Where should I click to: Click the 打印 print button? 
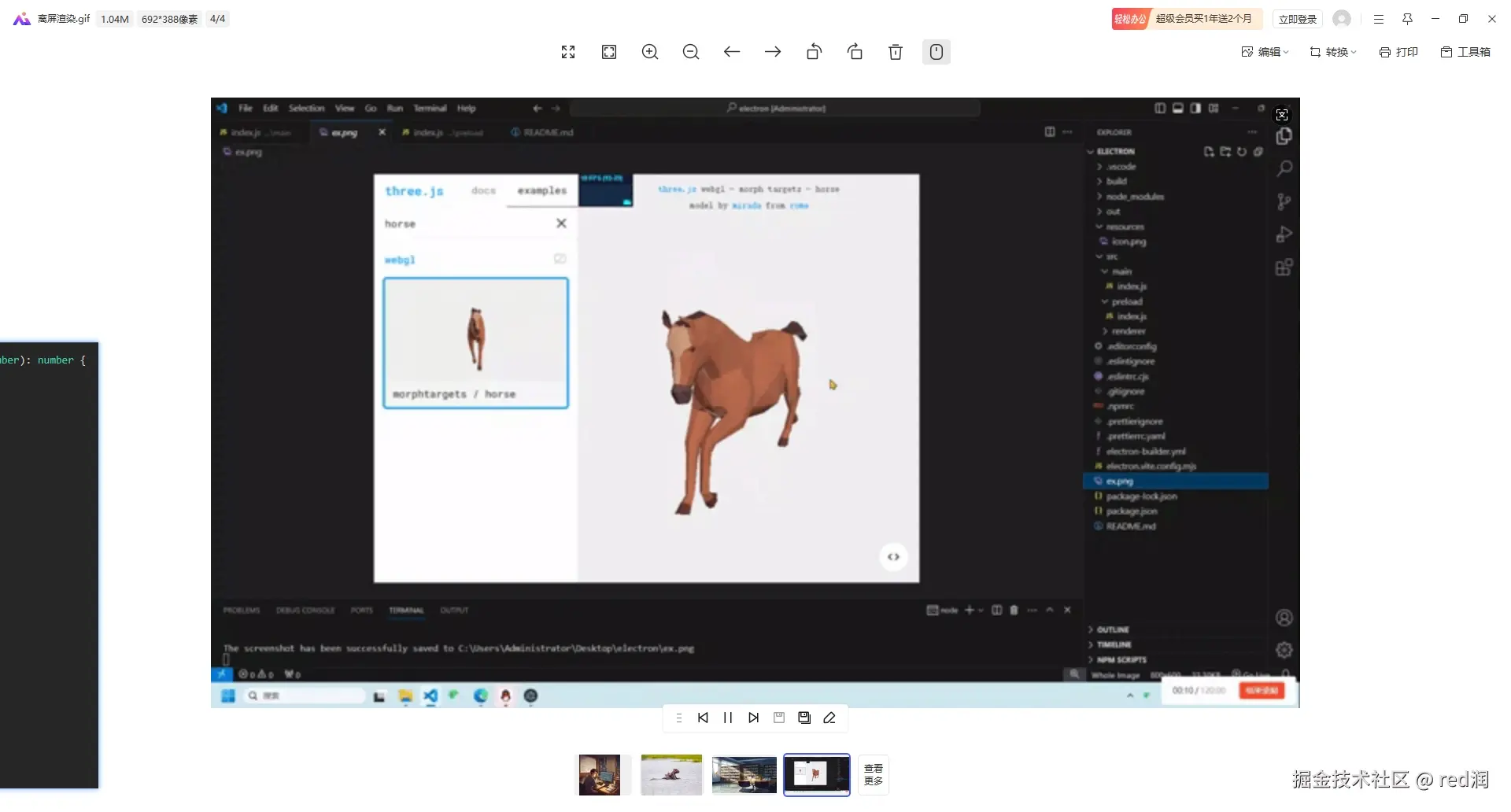pos(1398,52)
